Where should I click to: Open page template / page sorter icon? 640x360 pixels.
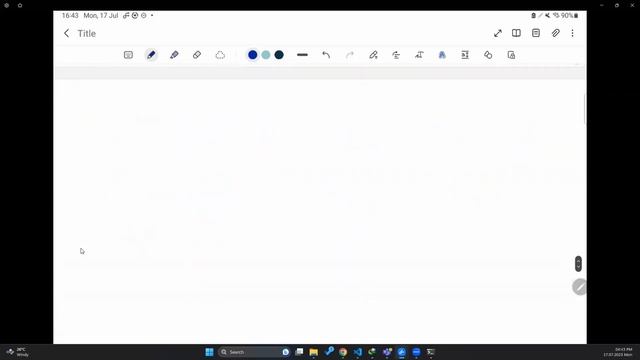536,33
